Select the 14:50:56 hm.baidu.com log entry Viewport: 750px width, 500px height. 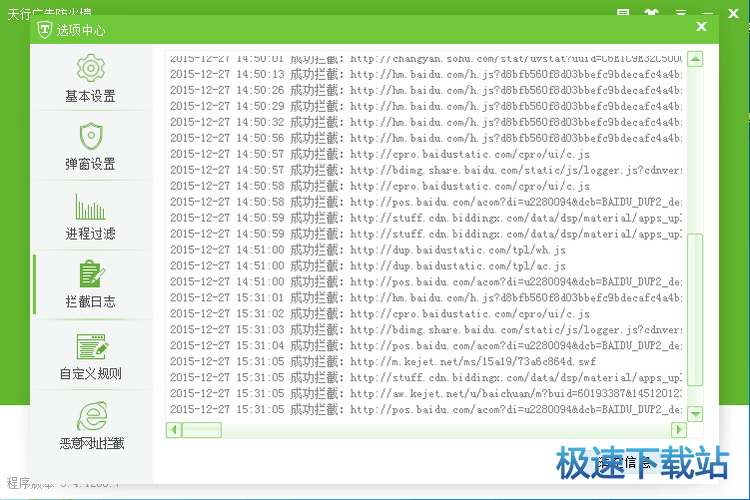(426, 138)
